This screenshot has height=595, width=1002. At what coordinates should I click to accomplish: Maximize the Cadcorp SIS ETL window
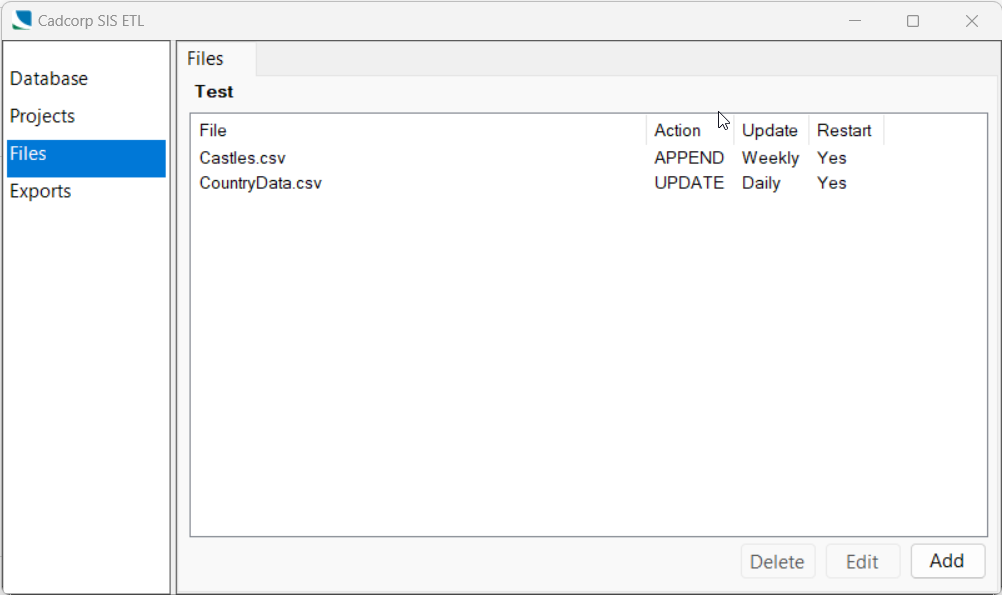coord(912,21)
